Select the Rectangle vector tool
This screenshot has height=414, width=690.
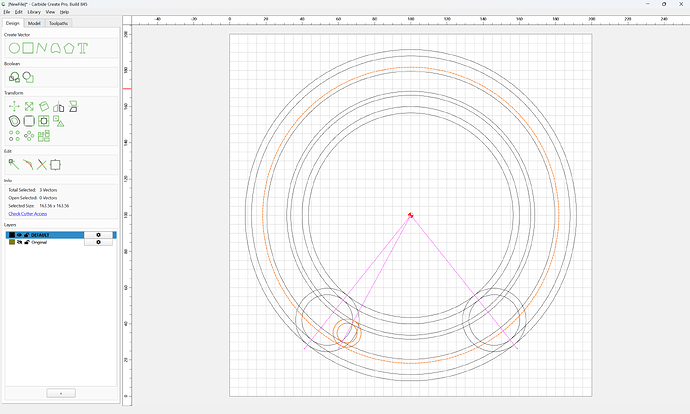28,48
